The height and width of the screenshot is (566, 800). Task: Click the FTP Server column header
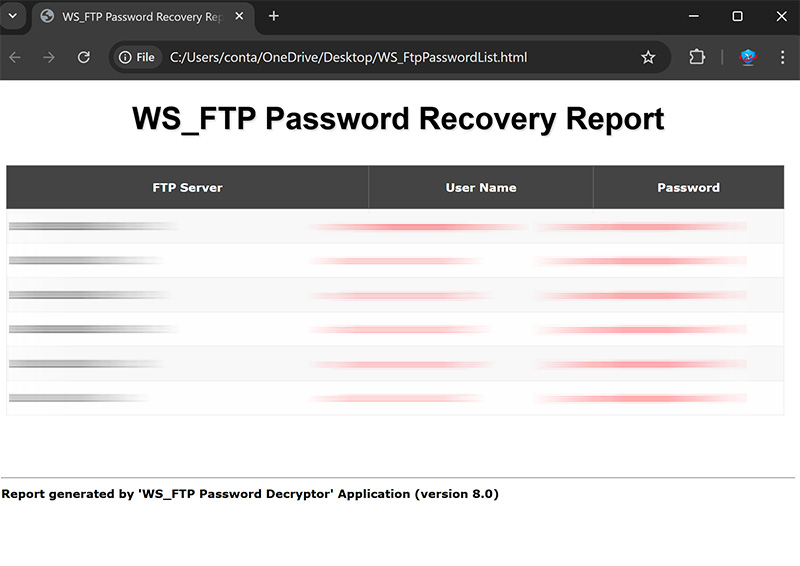pos(187,187)
